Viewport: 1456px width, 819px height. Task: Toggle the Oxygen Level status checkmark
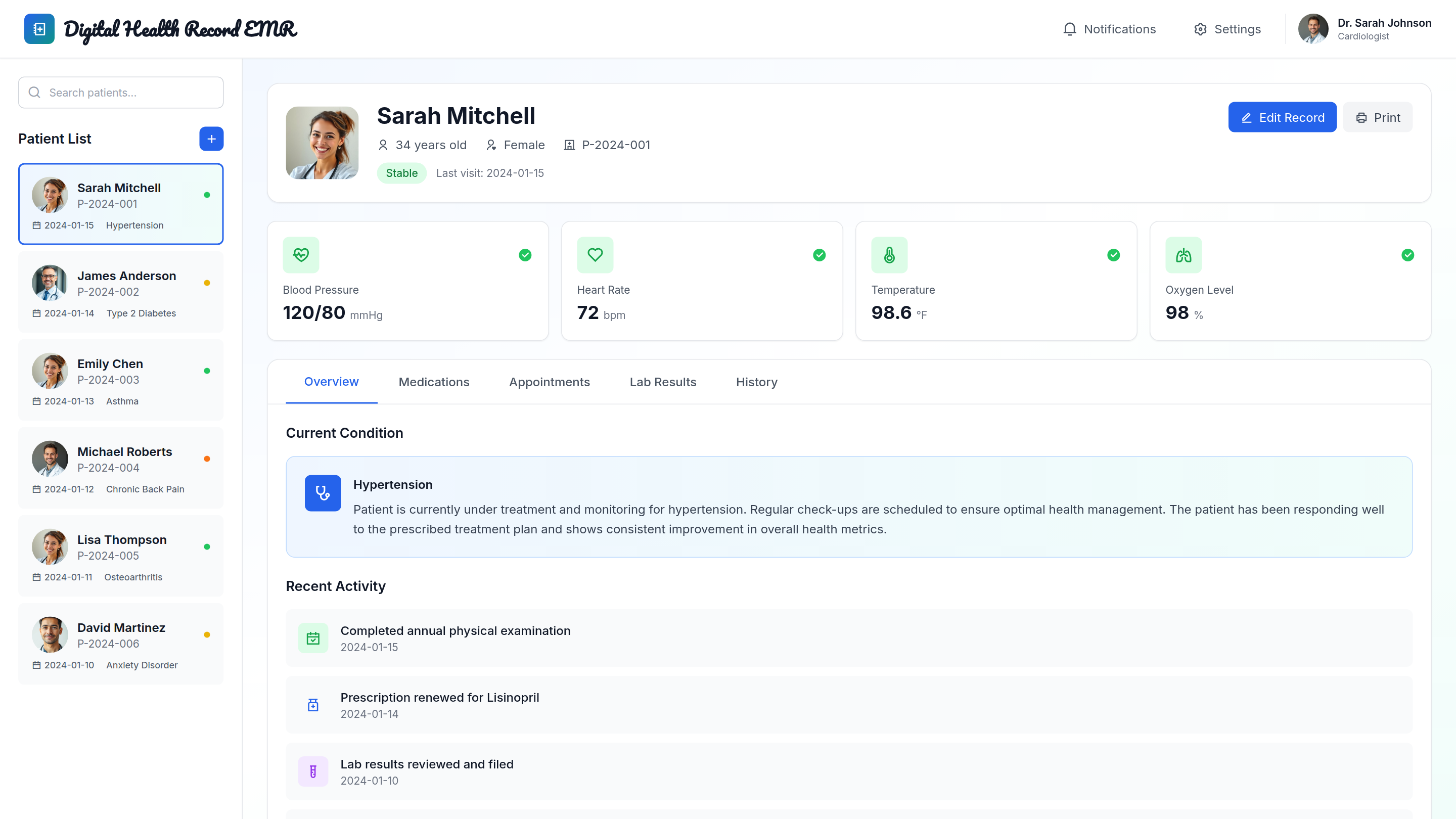click(x=1407, y=255)
